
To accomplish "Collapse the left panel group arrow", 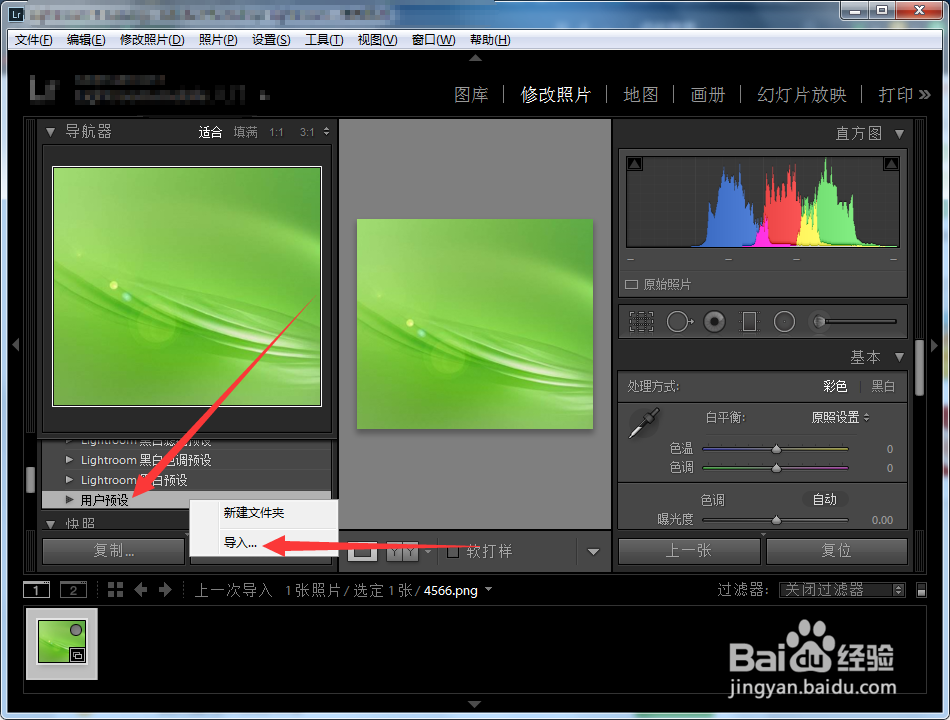I will [x=16, y=345].
